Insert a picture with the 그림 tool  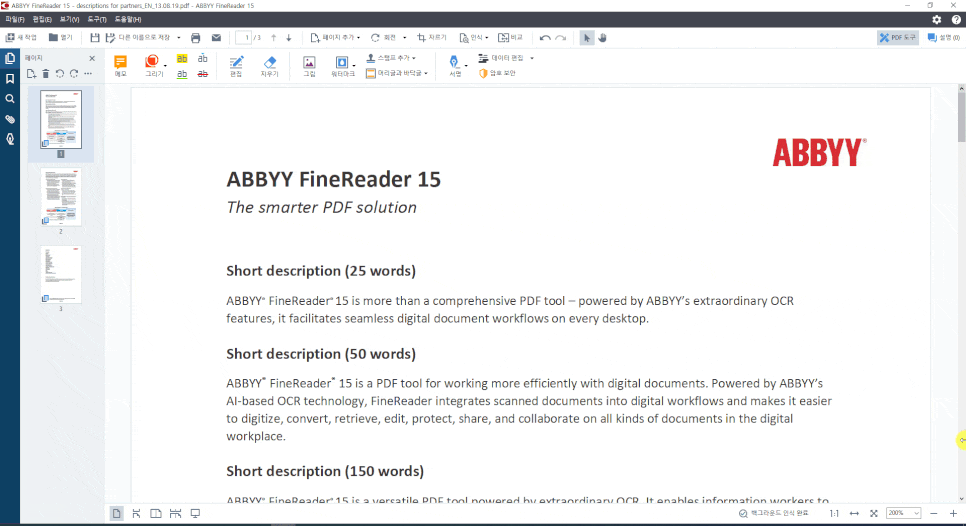(x=309, y=66)
